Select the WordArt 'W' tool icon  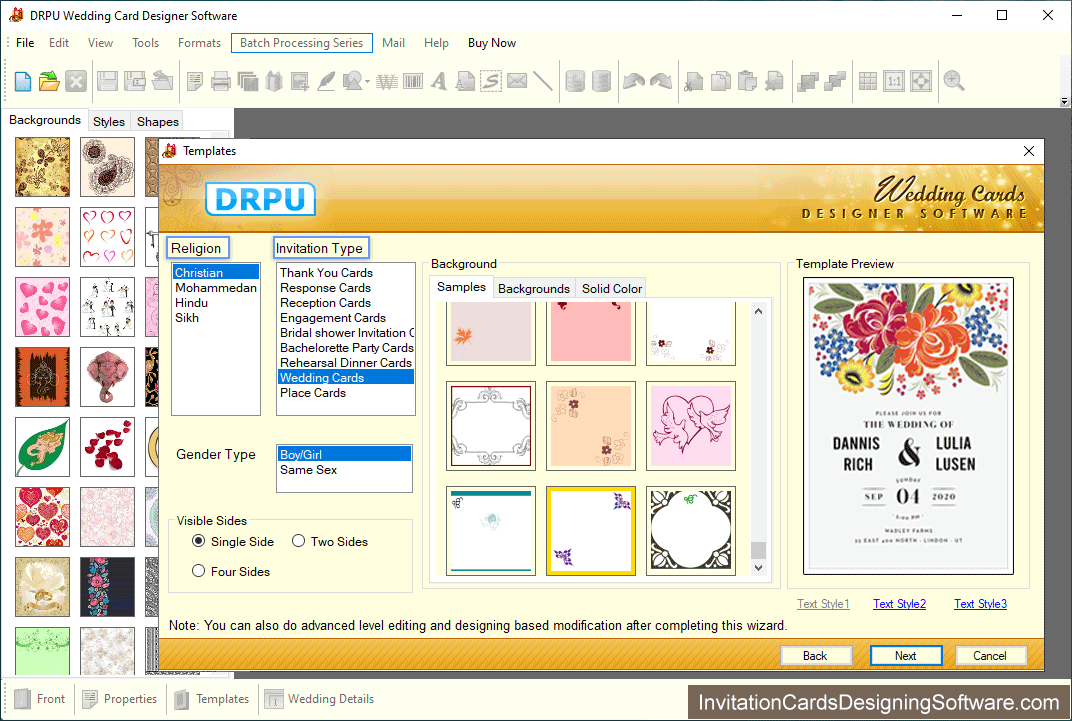(x=386, y=81)
